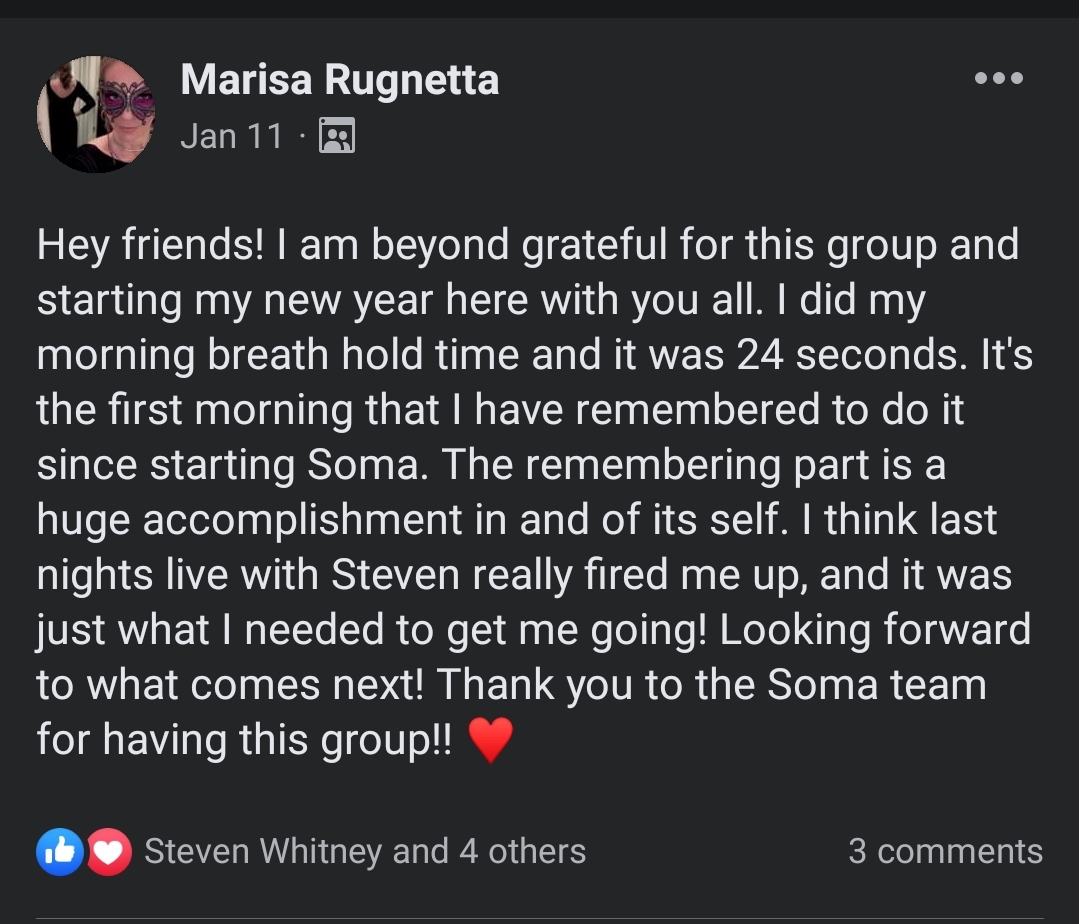This screenshot has height=924, width=1079.
Task: Click the group audience icon beside Jan 11
Action: (336, 135)
